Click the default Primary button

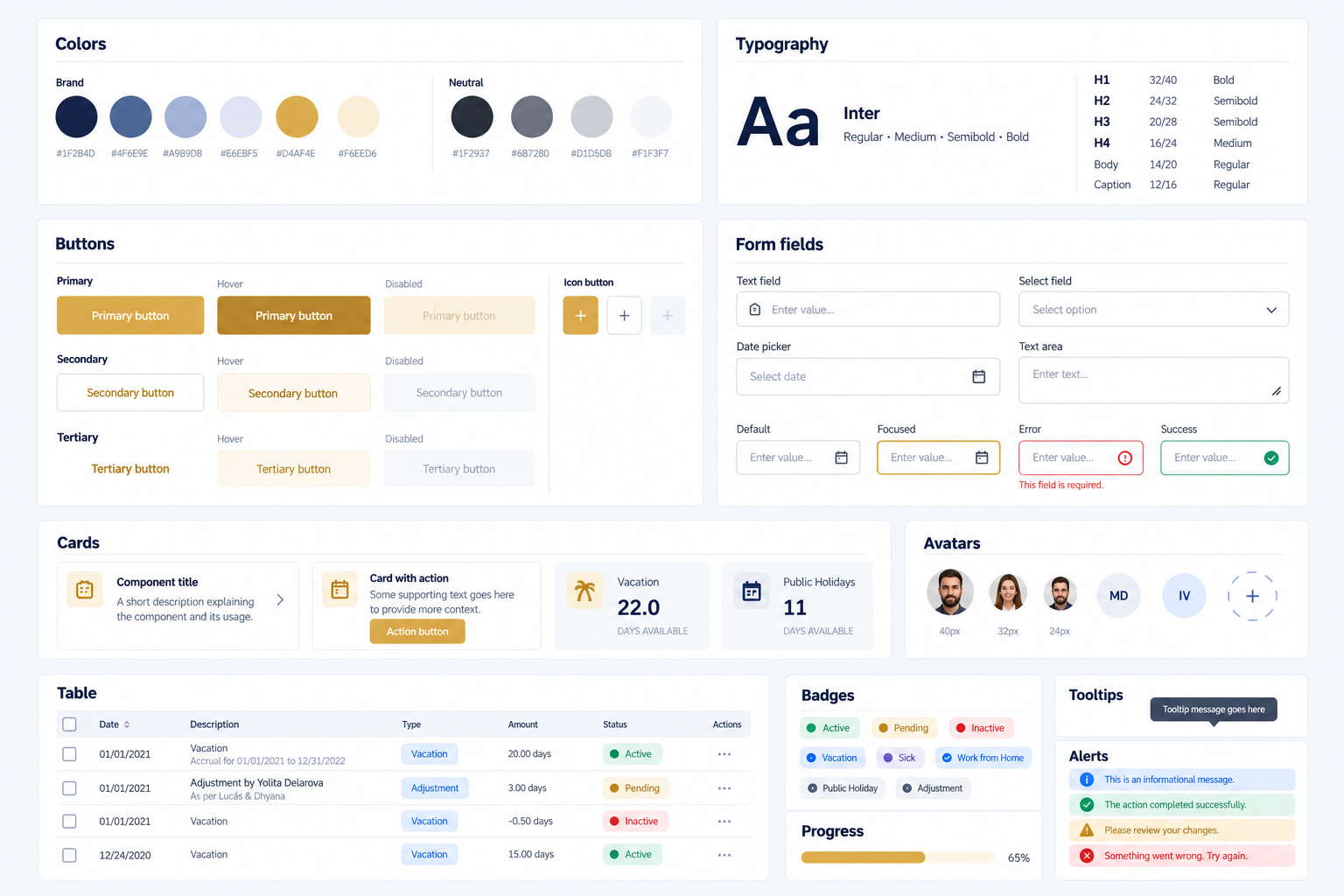130,315
